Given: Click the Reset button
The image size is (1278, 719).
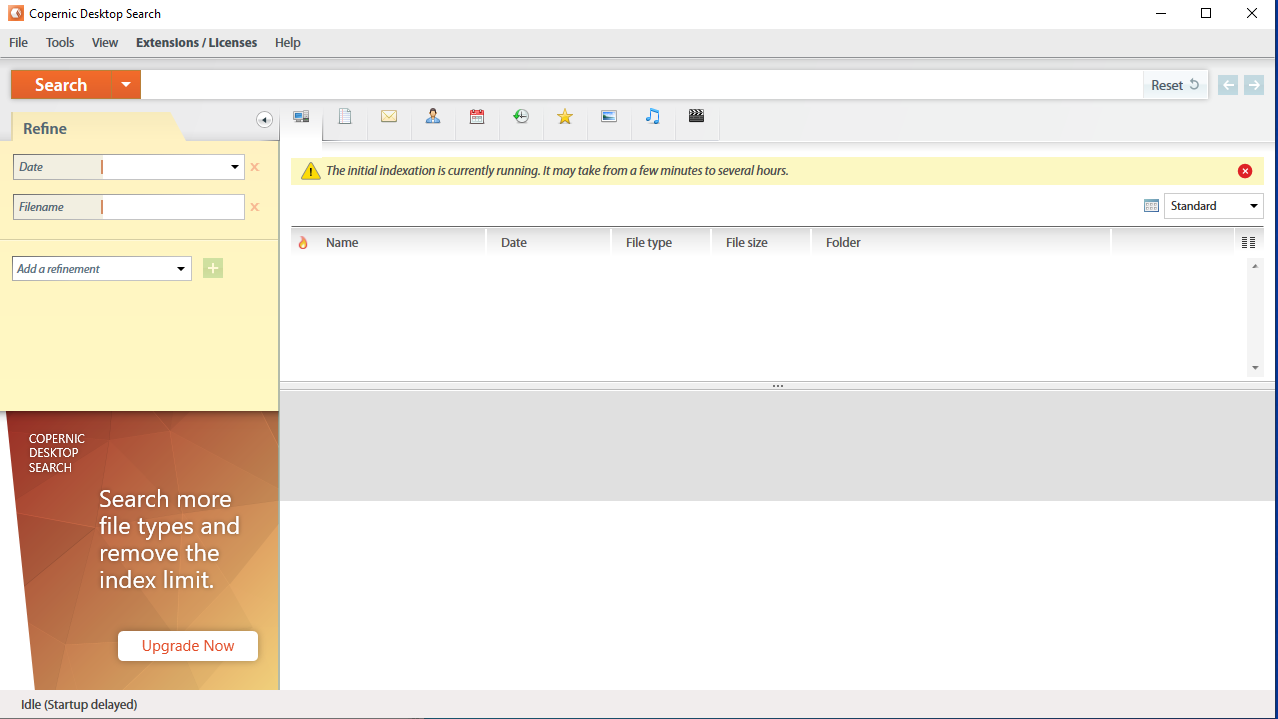Looking at the screenshot, I should 1175,85.
